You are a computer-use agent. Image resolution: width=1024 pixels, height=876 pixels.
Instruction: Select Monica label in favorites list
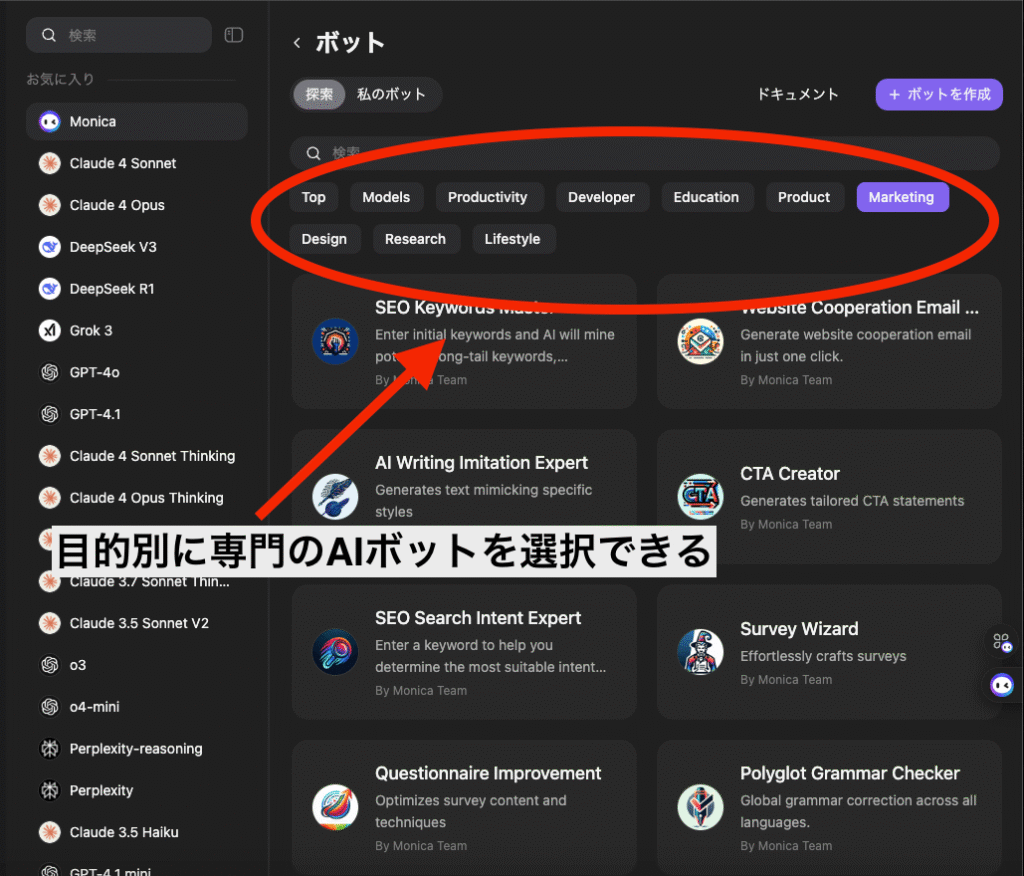coord(93,122)
